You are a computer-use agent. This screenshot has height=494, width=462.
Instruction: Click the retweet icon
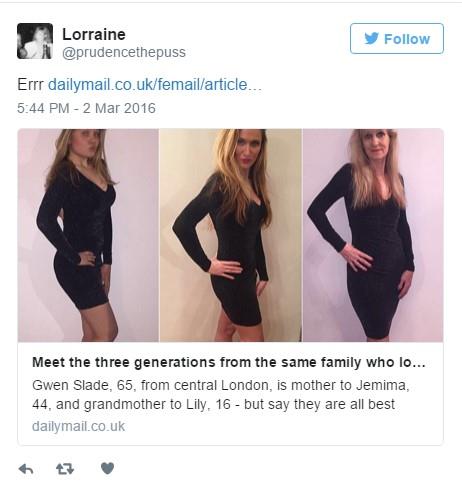click(65, 469)
